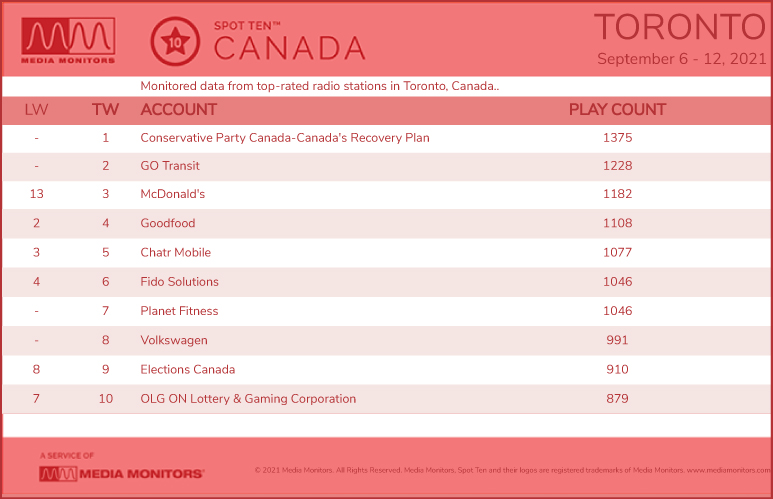Click the Elections Canada entry
773x499 pixels.
(187, 370)
